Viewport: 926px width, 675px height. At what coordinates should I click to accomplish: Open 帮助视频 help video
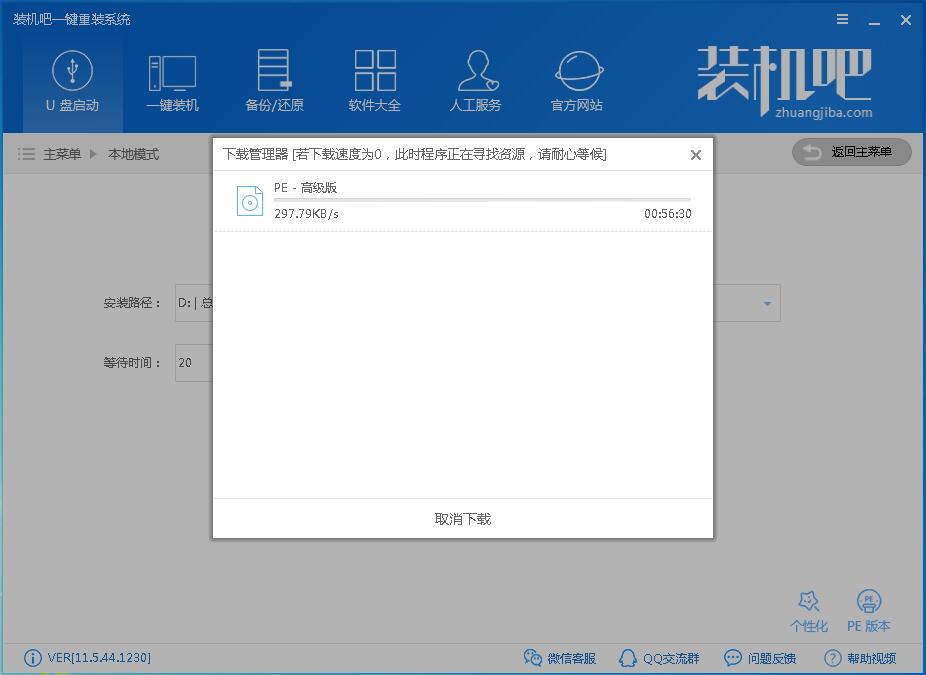click(x=860, y=658)
